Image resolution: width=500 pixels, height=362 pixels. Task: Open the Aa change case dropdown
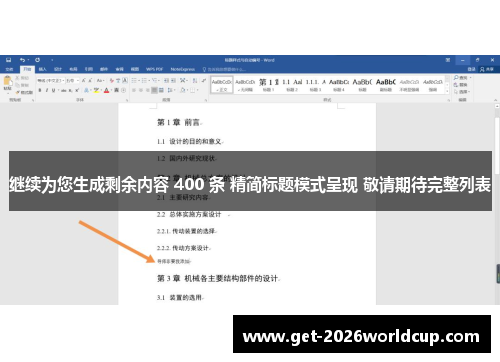[100, 81]
